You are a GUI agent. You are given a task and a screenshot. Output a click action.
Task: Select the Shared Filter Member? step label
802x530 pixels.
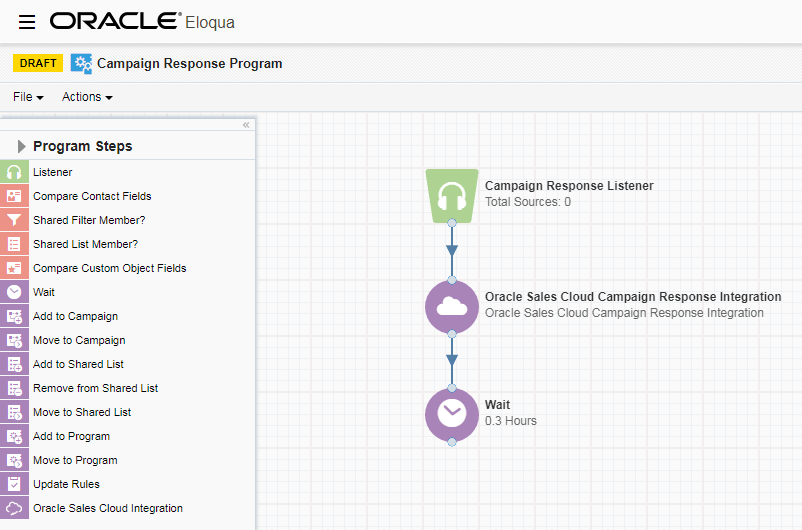pyautogui.click(x=89, y=220)
